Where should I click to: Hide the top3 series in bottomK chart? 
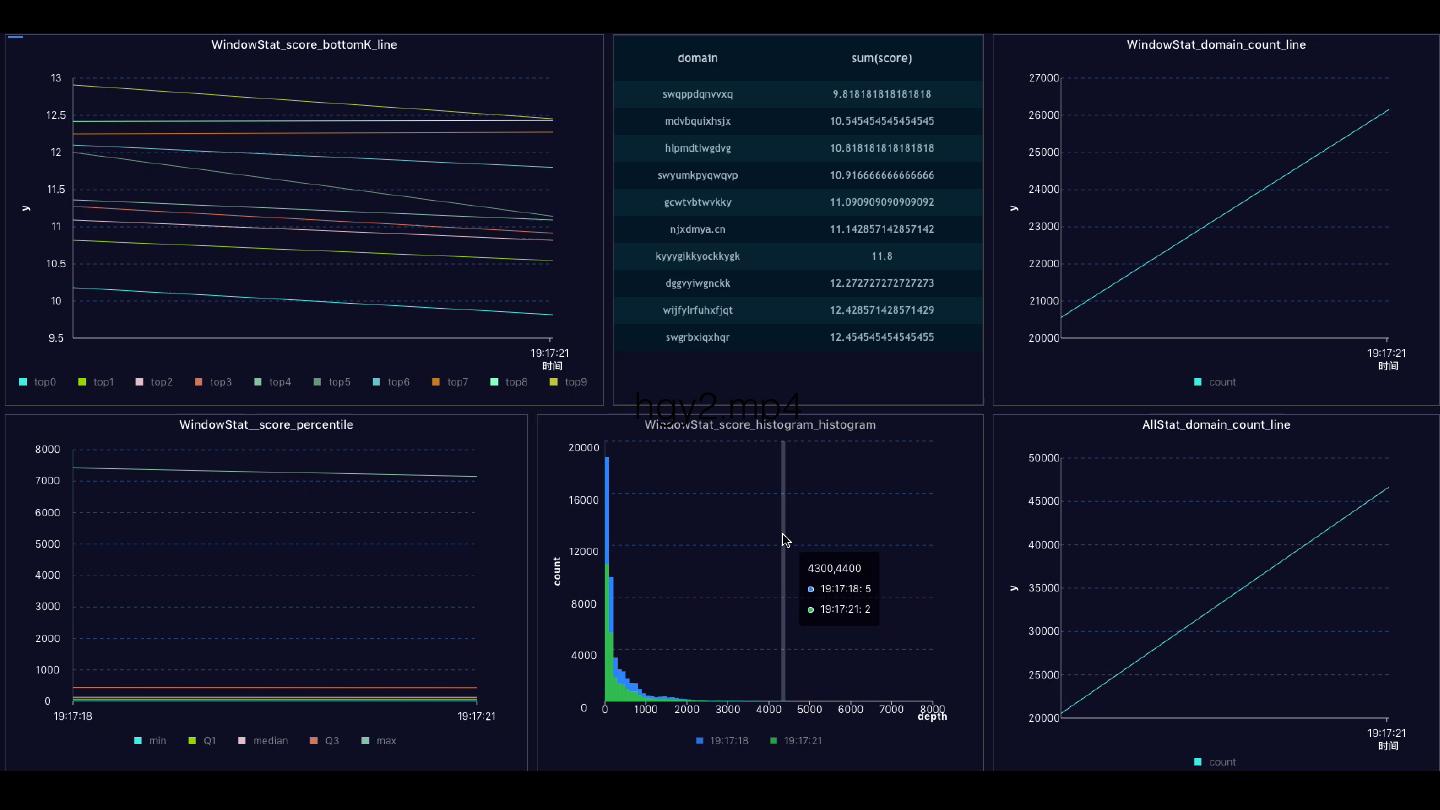point(214,382)
